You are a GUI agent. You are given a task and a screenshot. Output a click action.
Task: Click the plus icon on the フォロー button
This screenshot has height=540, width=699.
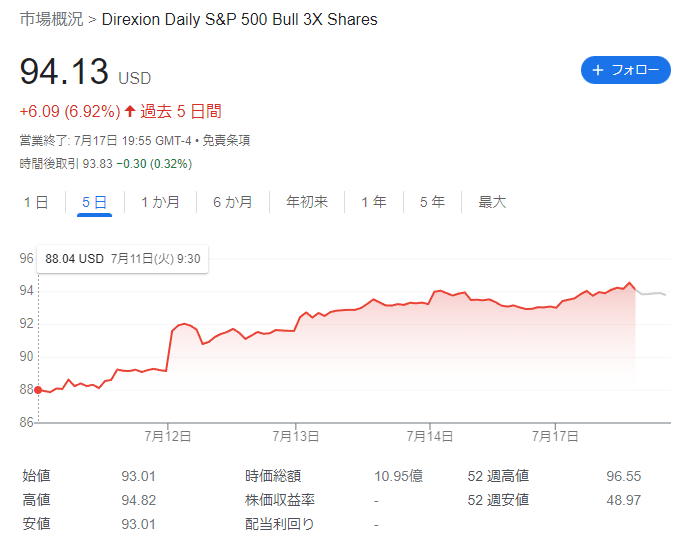pos(598,70)
